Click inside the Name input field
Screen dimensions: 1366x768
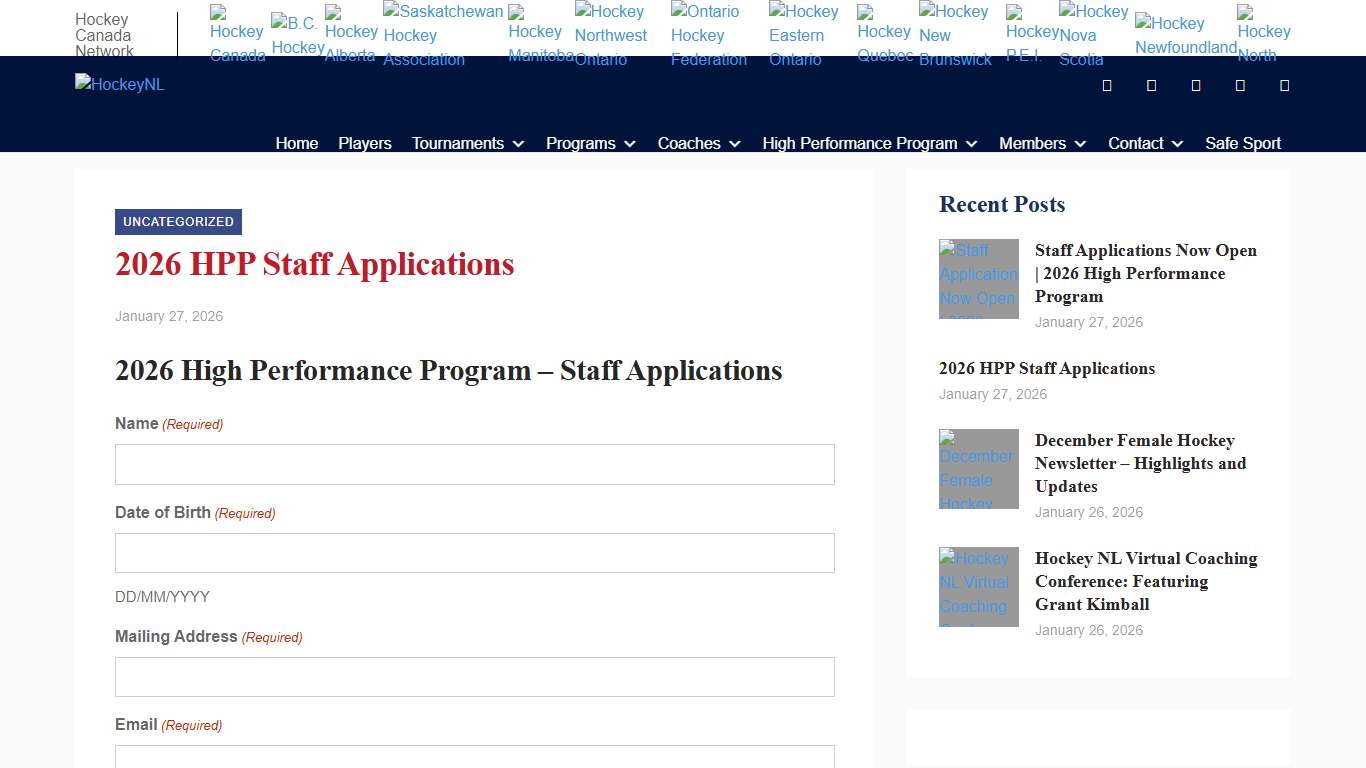(474, 464)
